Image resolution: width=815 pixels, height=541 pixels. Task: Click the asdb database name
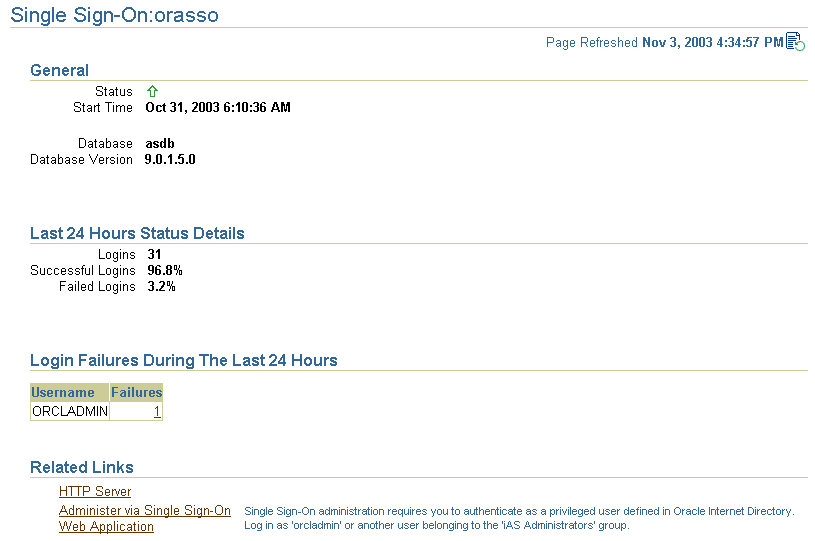[160, 143]
